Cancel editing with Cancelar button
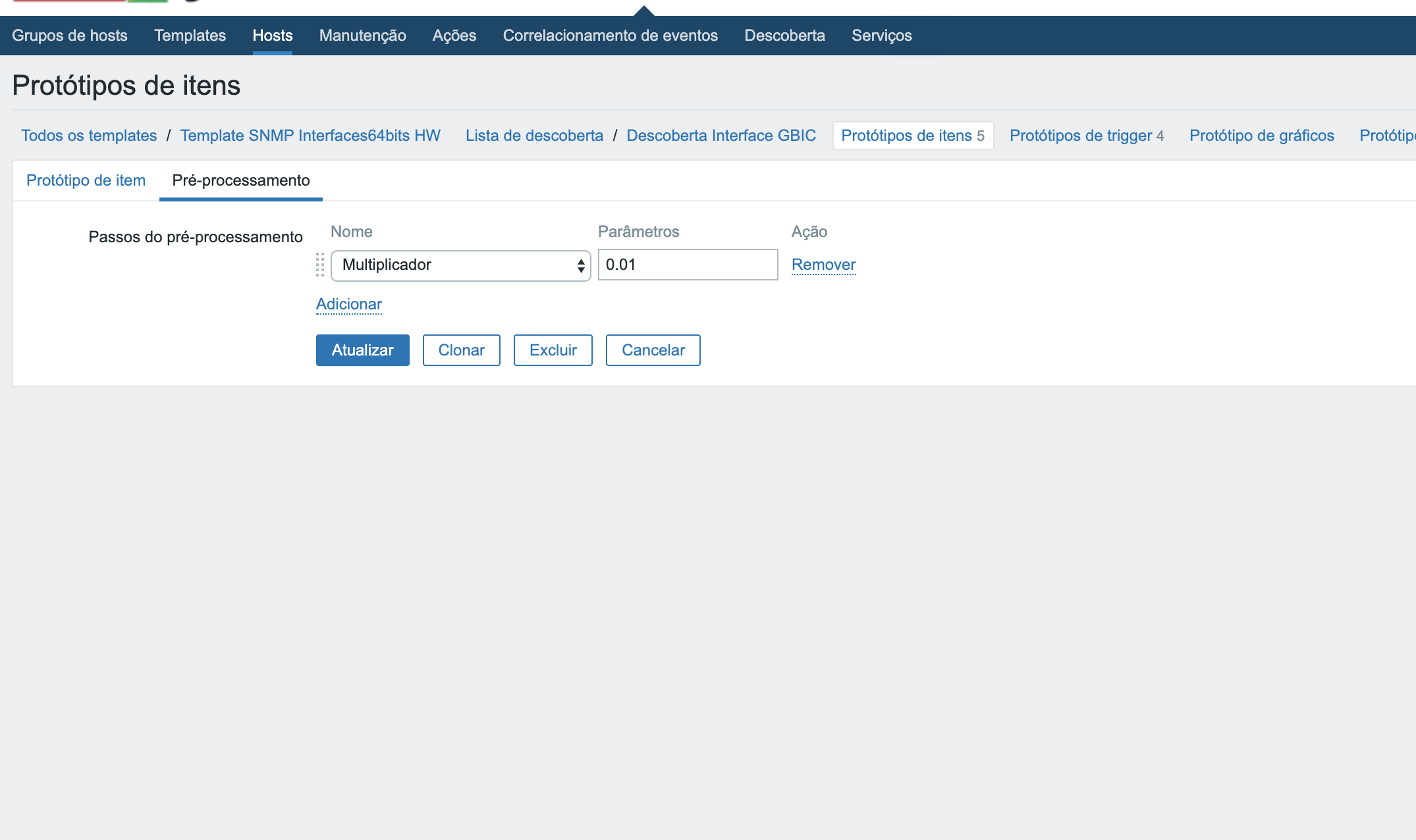 point(653,350)
